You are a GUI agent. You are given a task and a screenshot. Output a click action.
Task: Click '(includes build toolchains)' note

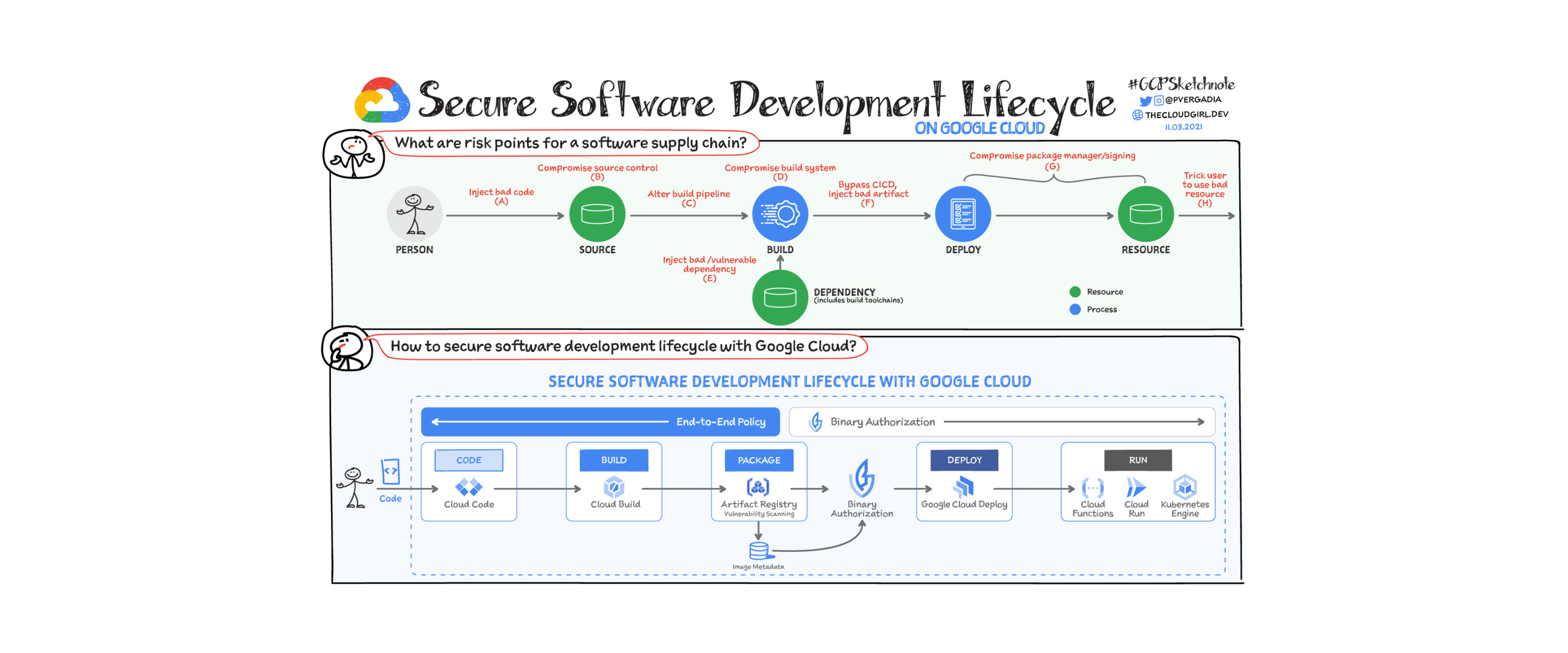point(858,300)
